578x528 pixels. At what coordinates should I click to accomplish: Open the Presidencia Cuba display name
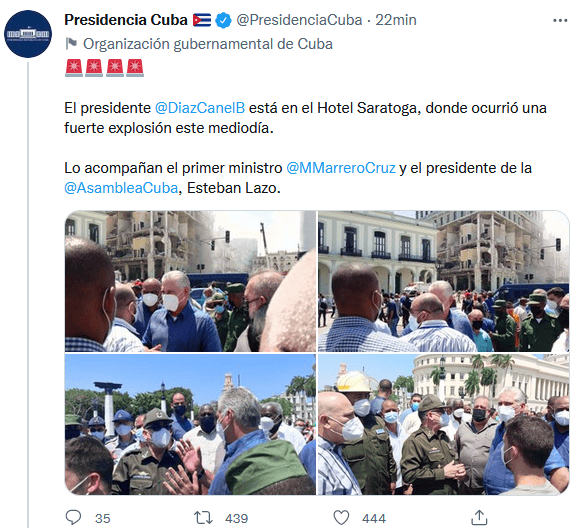coord(126,20)
